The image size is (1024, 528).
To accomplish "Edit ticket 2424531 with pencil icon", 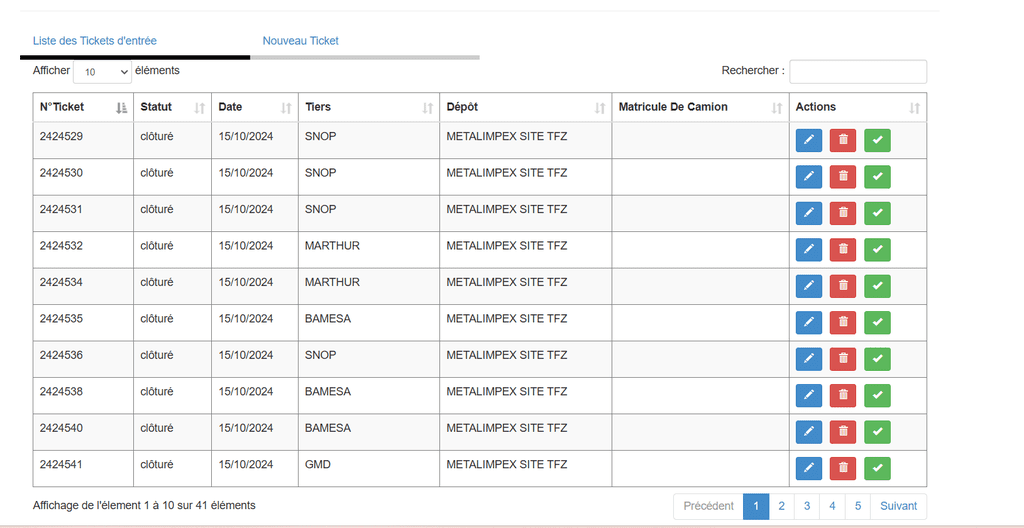I will click(808, 214).
